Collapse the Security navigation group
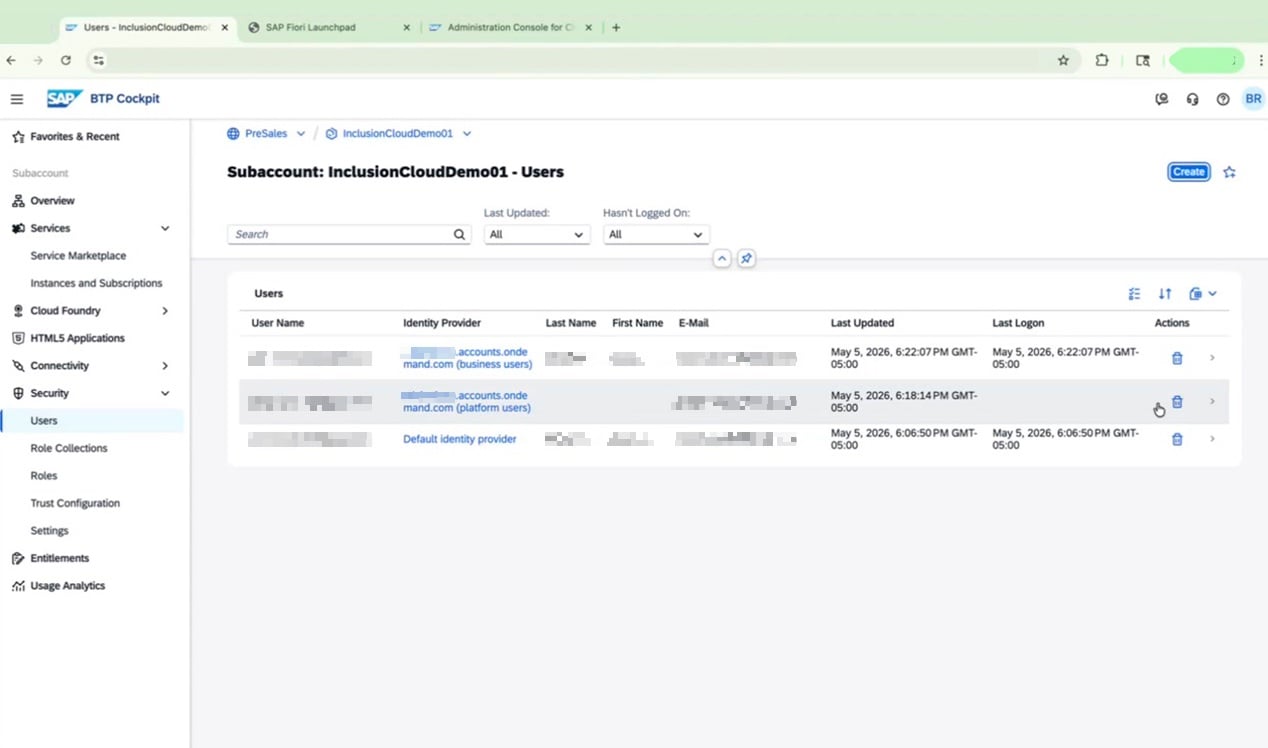 coord(165,394)
